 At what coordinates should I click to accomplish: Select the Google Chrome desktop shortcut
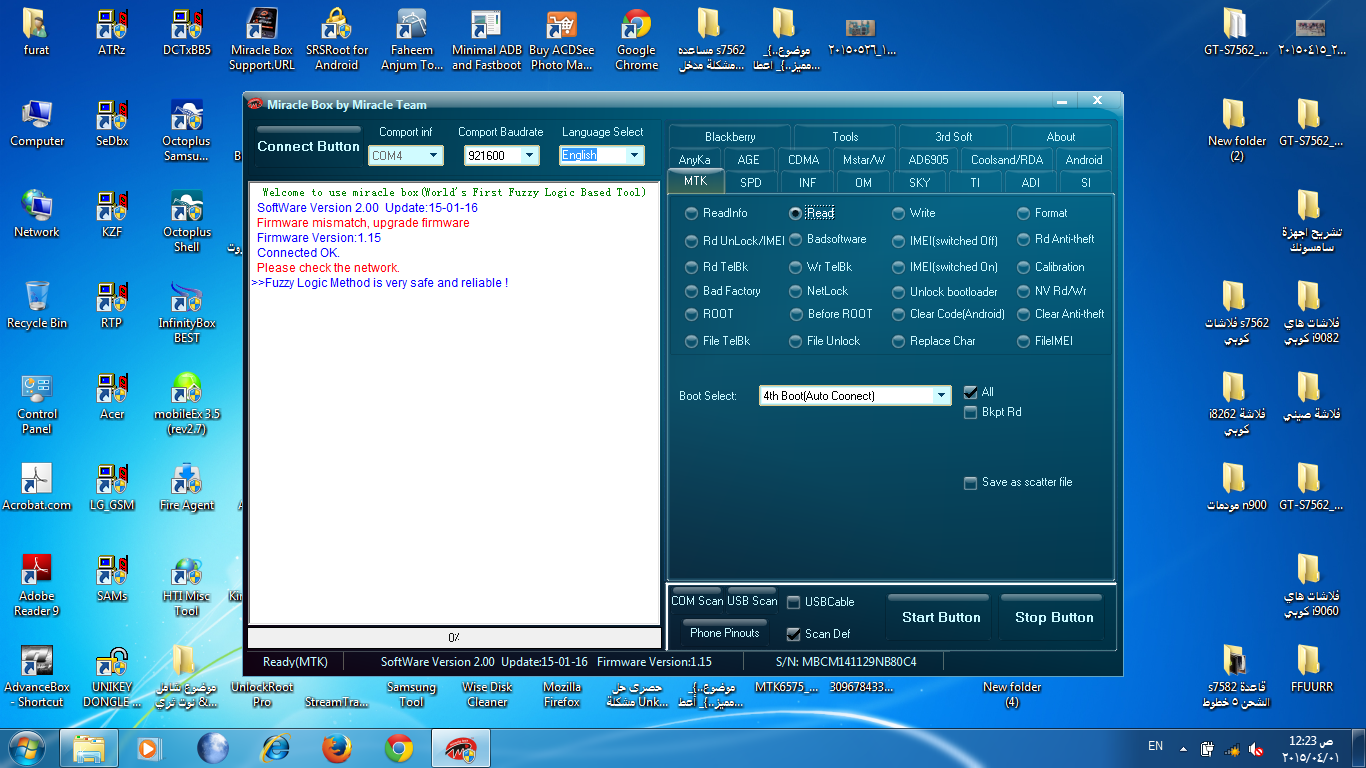click(637, 40)
